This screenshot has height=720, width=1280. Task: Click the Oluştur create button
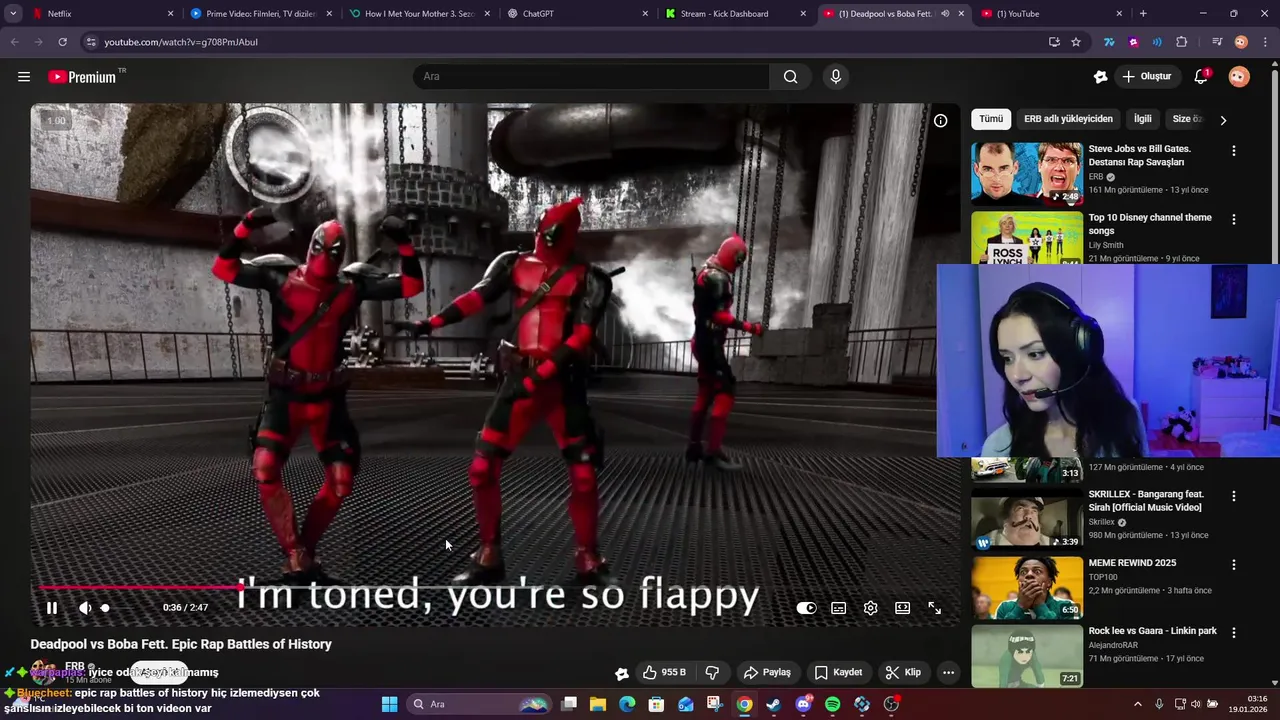pos(1147,77)
